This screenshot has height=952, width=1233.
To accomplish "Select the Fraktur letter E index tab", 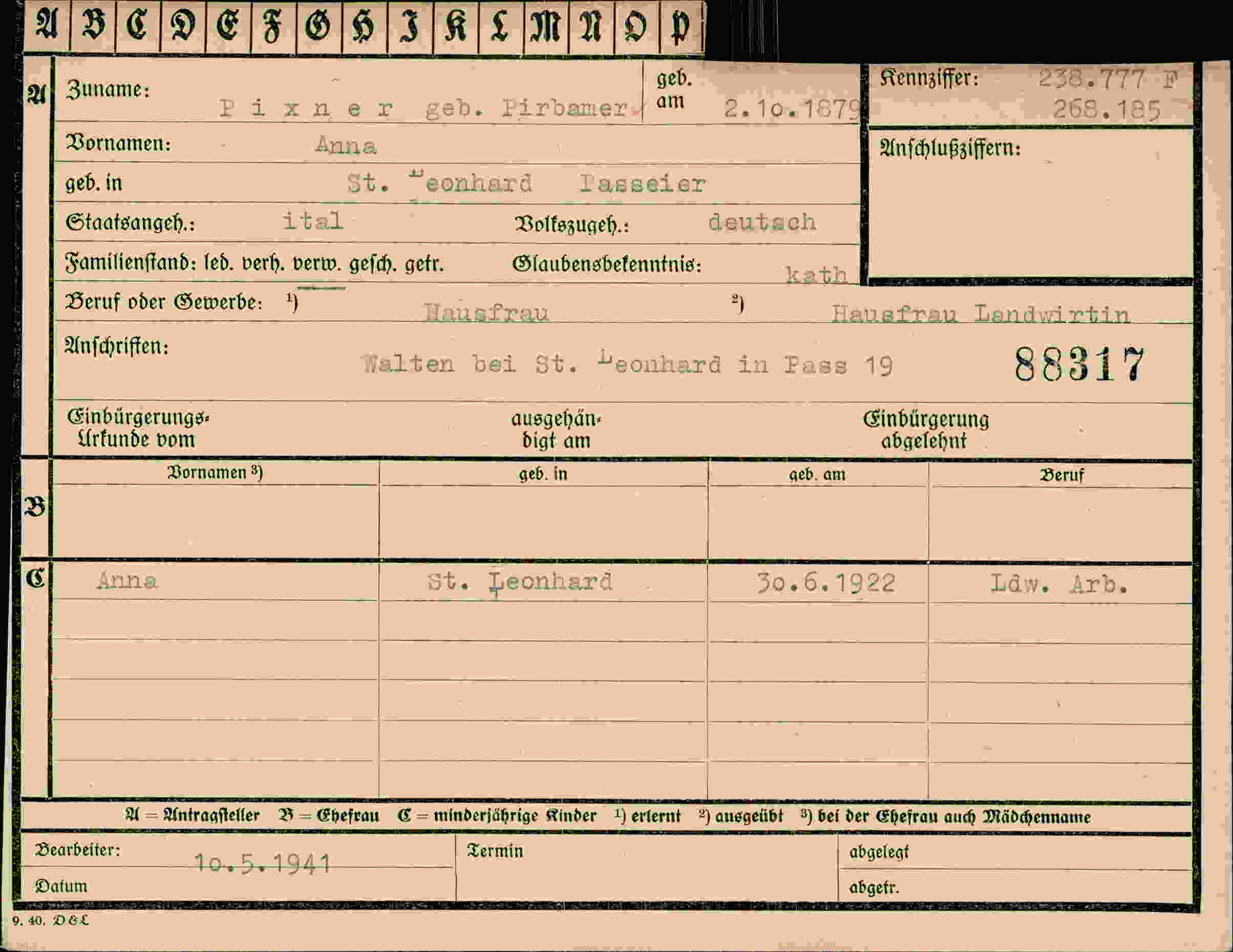I will point(228,27).
